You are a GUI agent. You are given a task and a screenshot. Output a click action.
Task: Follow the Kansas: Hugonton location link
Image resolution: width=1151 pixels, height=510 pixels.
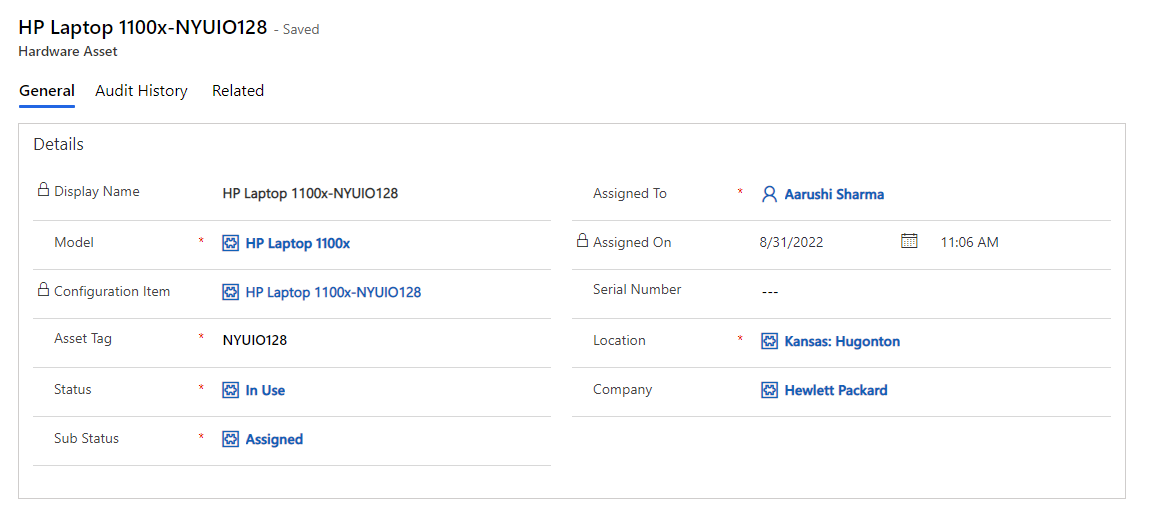pos(842,341)
